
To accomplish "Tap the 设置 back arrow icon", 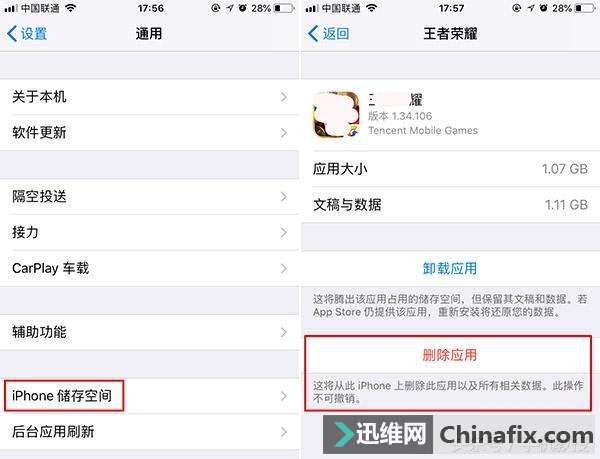I will click(x=12, y=34).
